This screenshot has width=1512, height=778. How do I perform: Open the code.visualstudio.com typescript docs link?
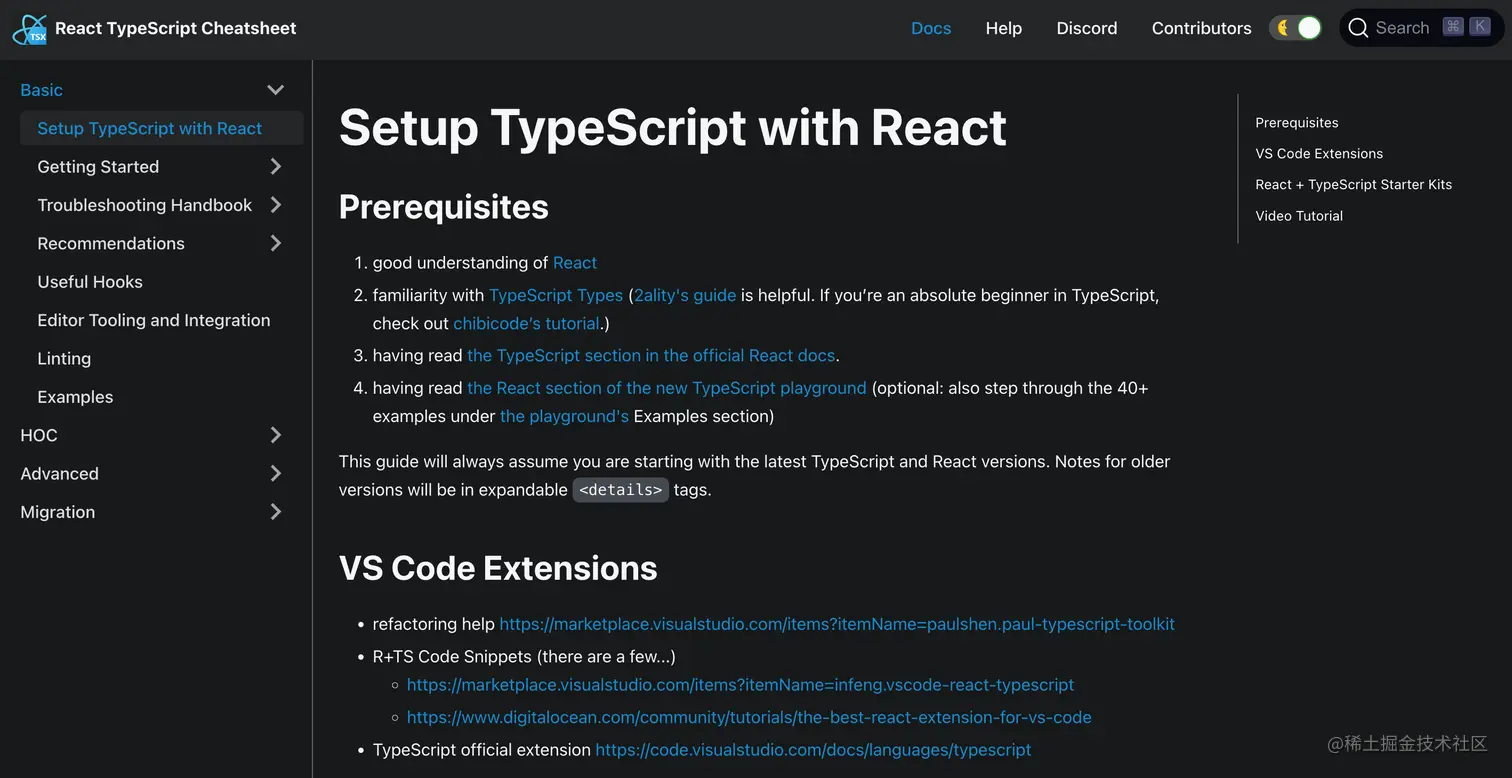pyautogui.click(x=813, y=750)
